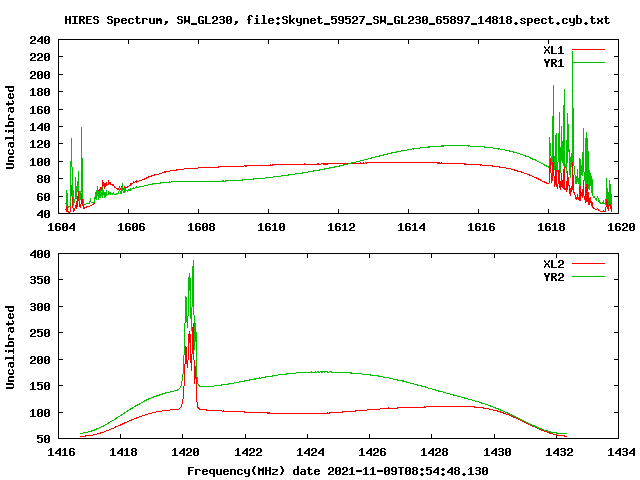Click the 1620 x-axis tick label

click(621, 227)
